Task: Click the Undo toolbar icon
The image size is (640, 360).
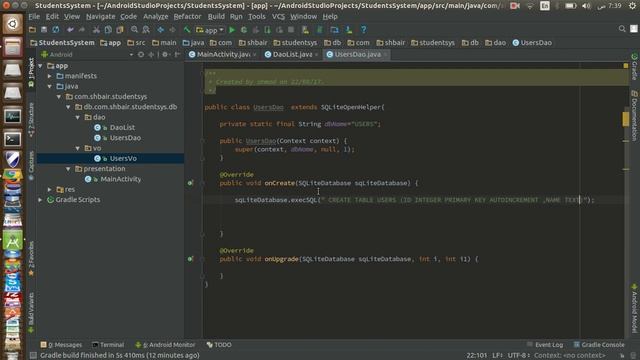Action: 70,30
